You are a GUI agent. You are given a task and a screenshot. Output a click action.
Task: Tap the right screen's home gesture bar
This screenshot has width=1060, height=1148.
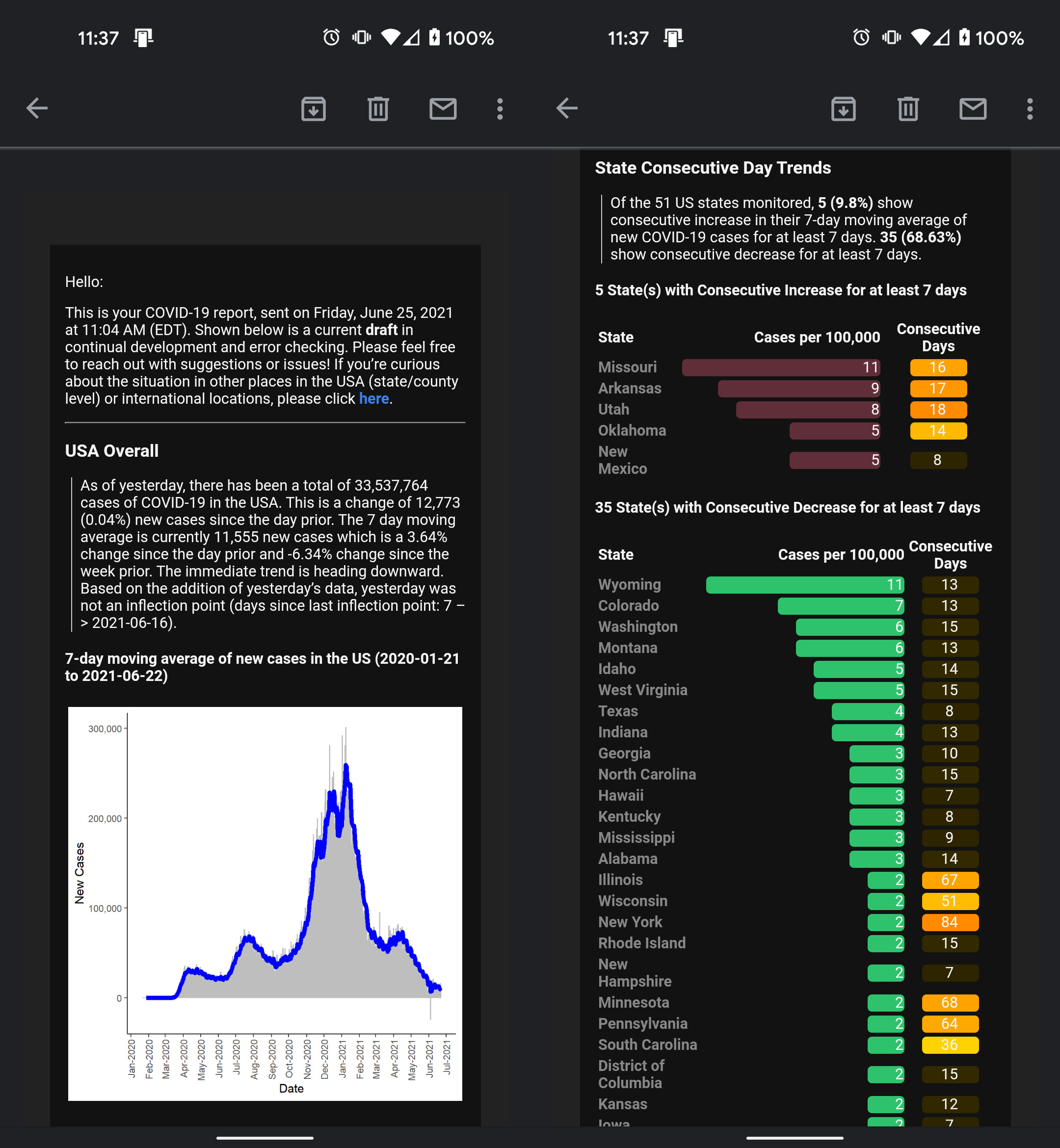click(795, 1138)
